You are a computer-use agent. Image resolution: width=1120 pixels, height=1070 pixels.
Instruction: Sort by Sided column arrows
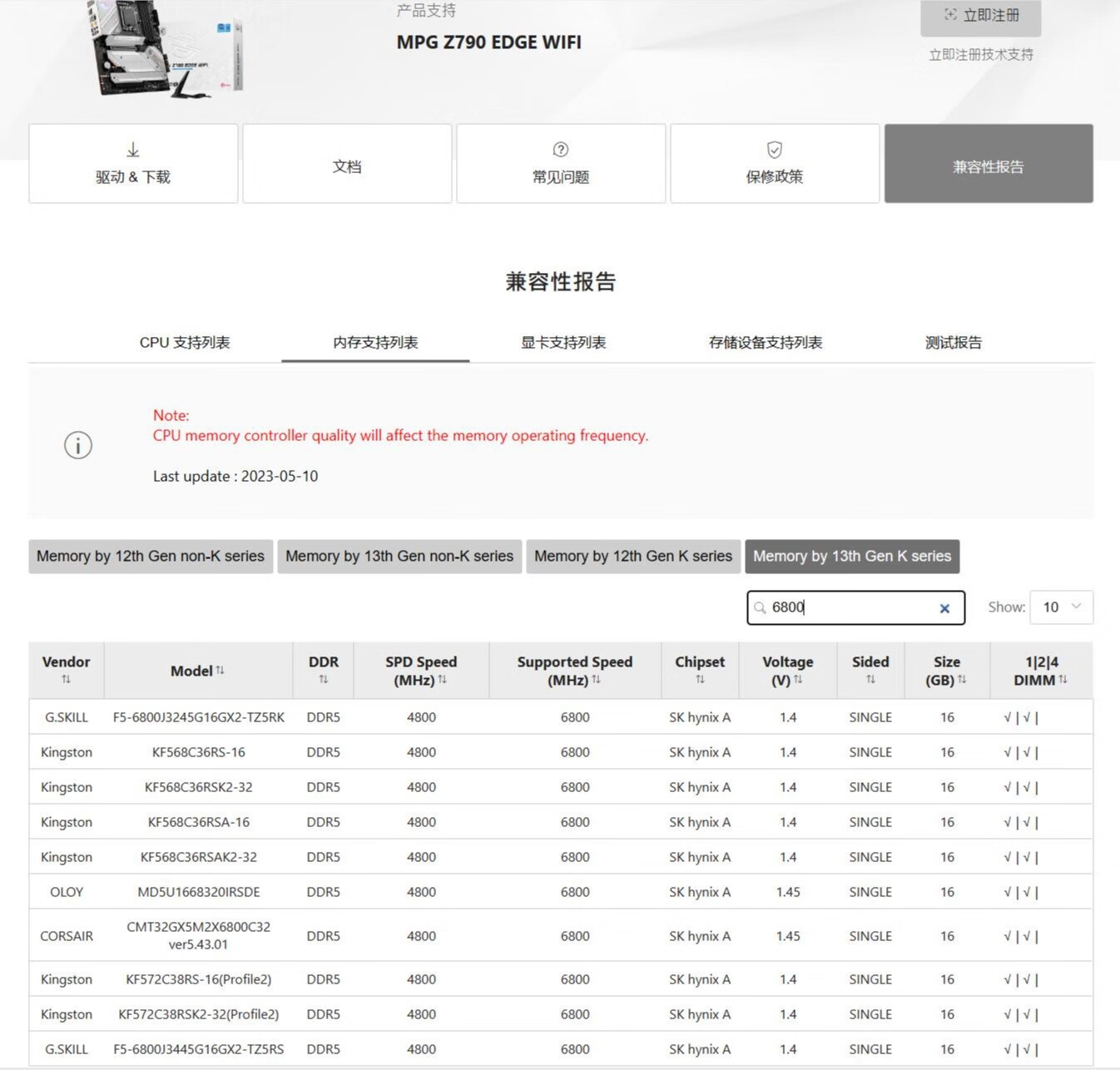click(870, 680)
